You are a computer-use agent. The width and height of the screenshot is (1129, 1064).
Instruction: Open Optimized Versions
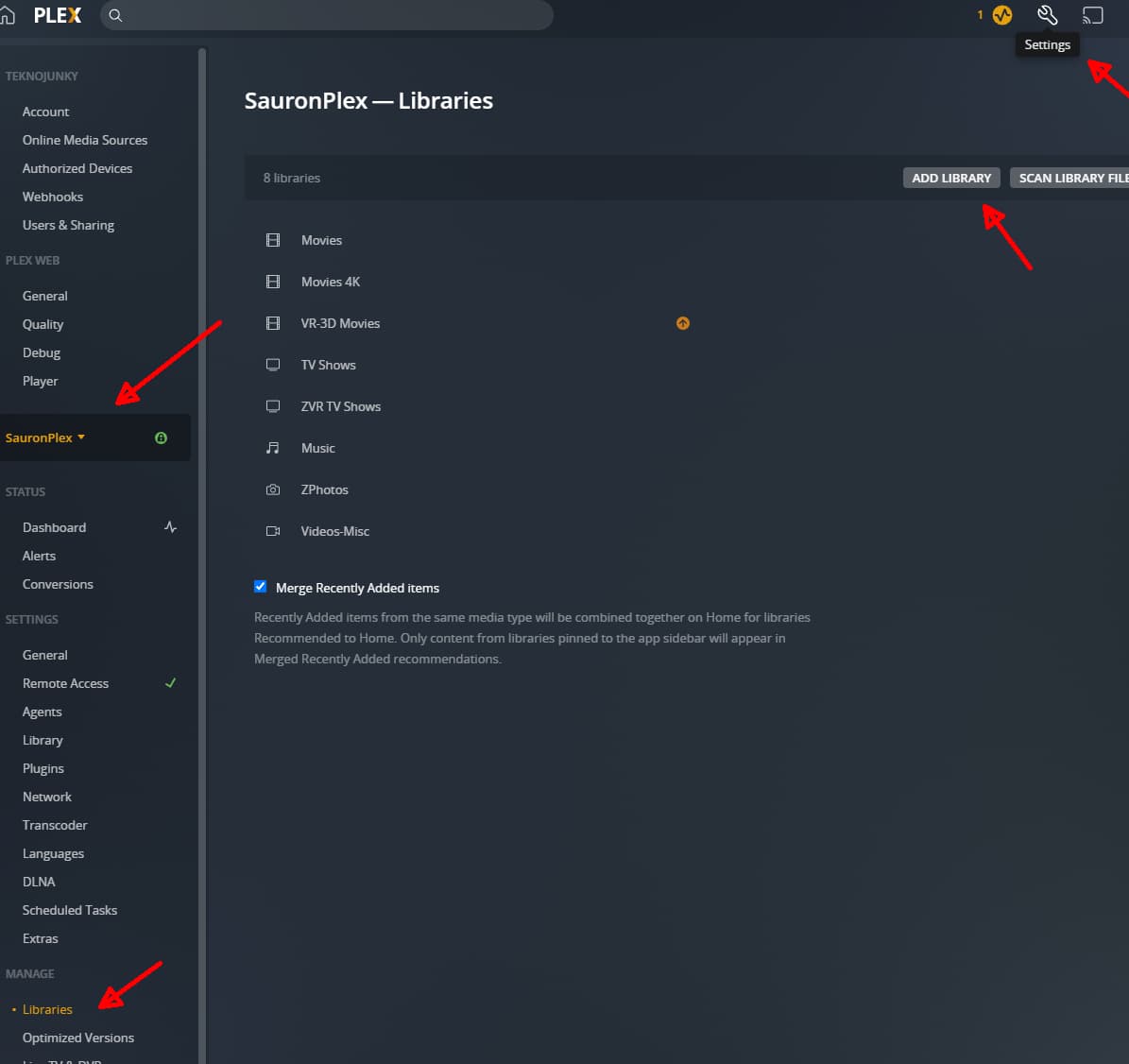[77, 1038]
